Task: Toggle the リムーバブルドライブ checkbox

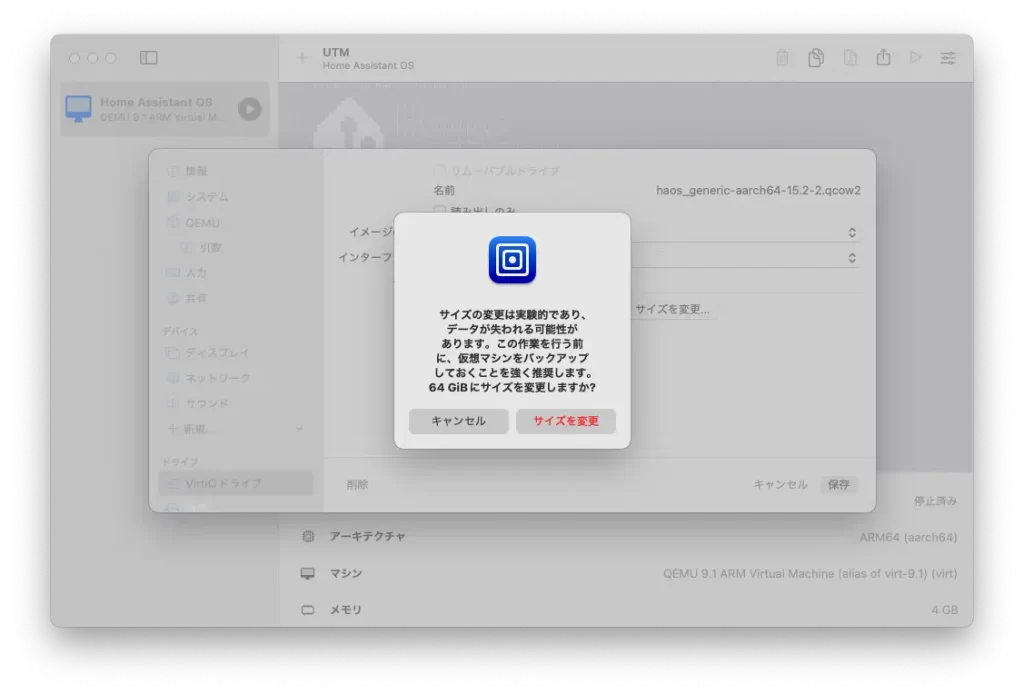Action: [440, 171]
